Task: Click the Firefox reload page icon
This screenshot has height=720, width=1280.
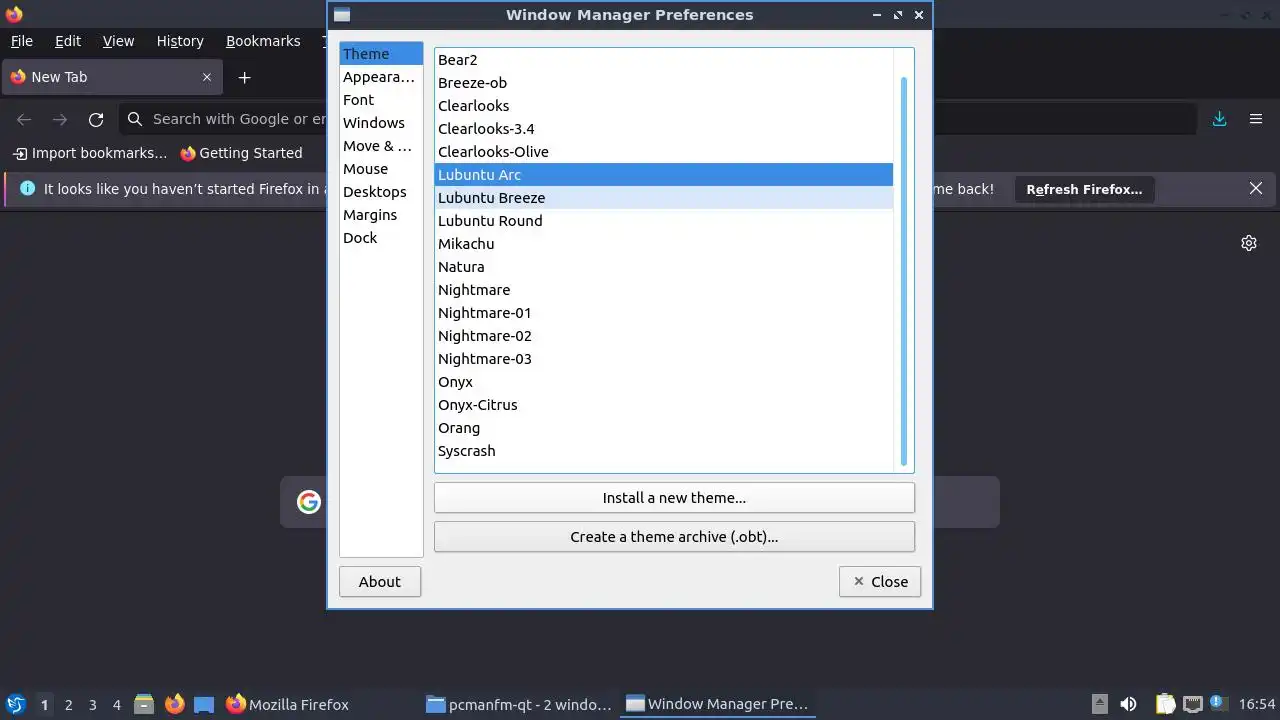Action: 96,119
